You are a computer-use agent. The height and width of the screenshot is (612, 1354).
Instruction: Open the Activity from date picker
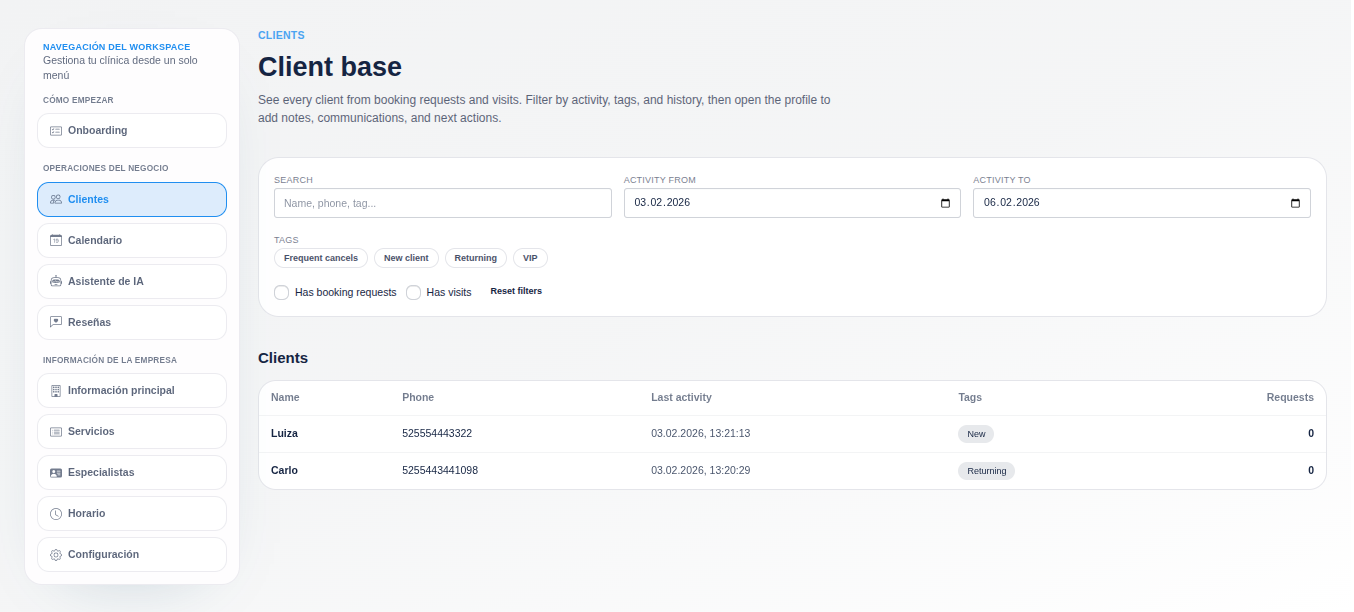pyautogui.click(x=945, y=203)
